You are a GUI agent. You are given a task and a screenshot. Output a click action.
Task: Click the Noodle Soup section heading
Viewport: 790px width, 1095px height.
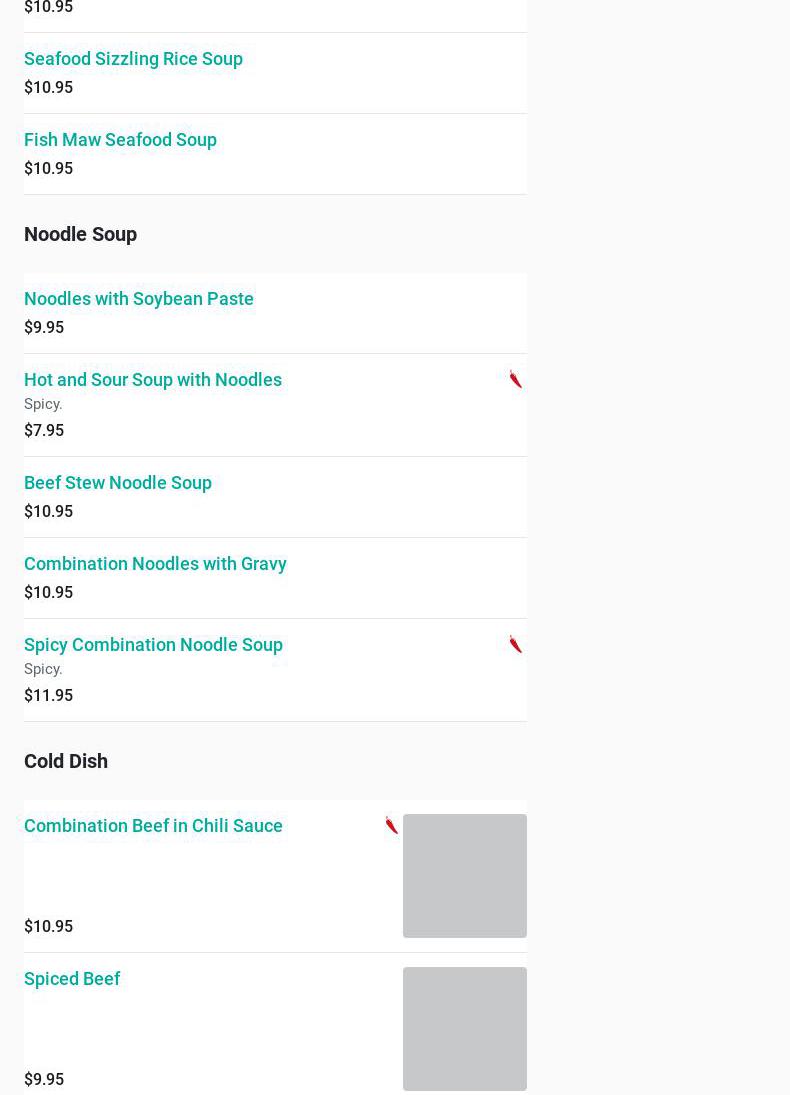pos(80,234)
